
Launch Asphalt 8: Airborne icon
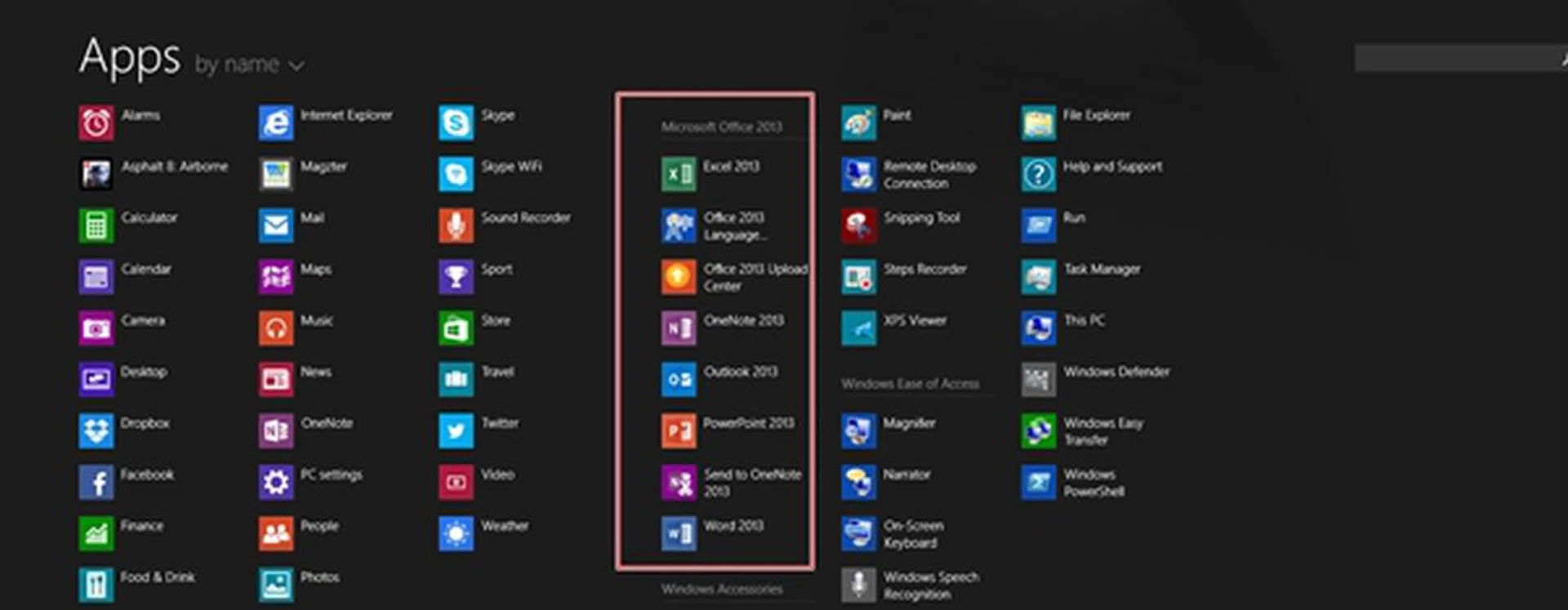96,175
